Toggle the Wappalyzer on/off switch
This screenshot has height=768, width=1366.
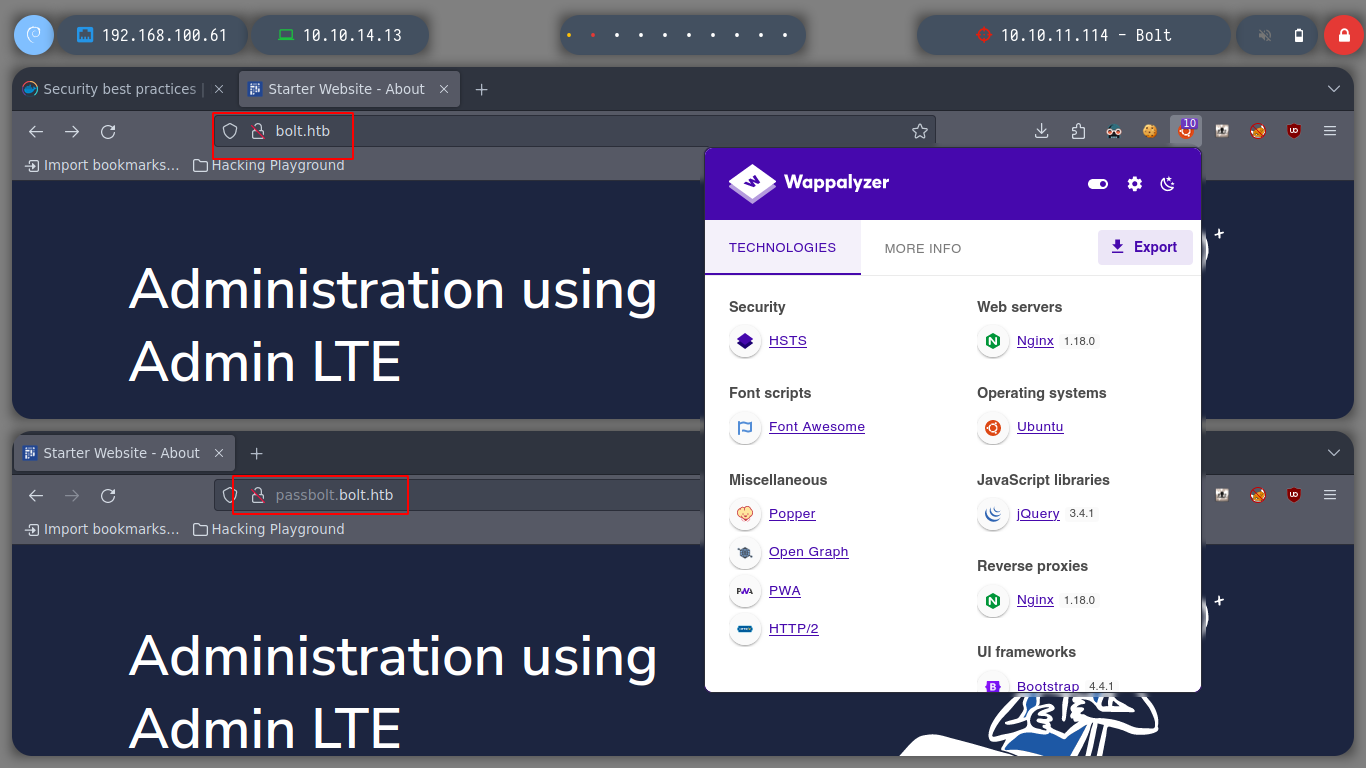[x=1098, y=184]
